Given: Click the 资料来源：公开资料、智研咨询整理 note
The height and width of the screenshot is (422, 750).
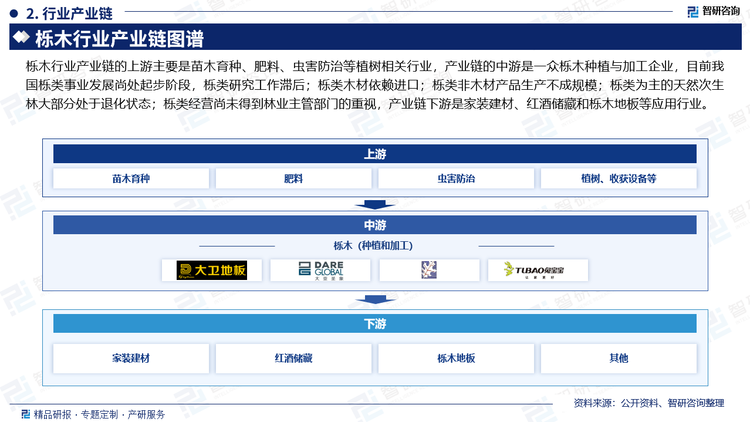Looking at the screenshot, I should (649, 403).
